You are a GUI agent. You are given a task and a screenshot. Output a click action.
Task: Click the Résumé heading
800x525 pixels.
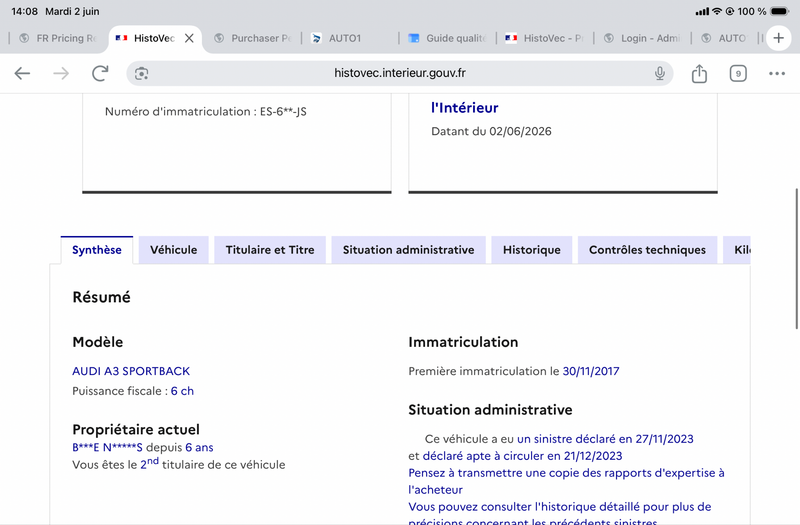102,297
